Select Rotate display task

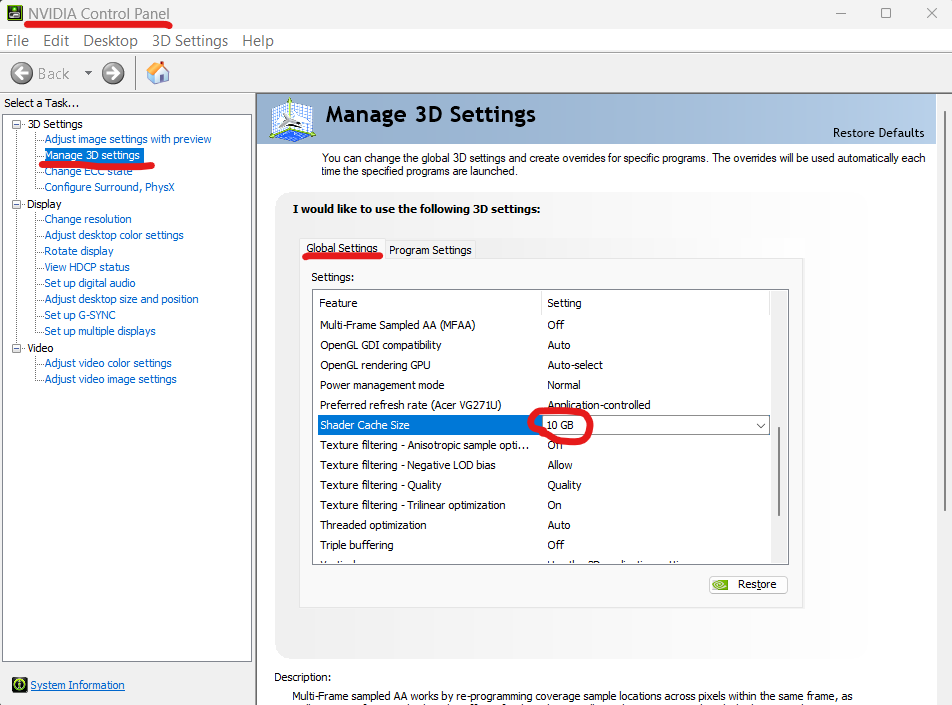coord(79,251)
